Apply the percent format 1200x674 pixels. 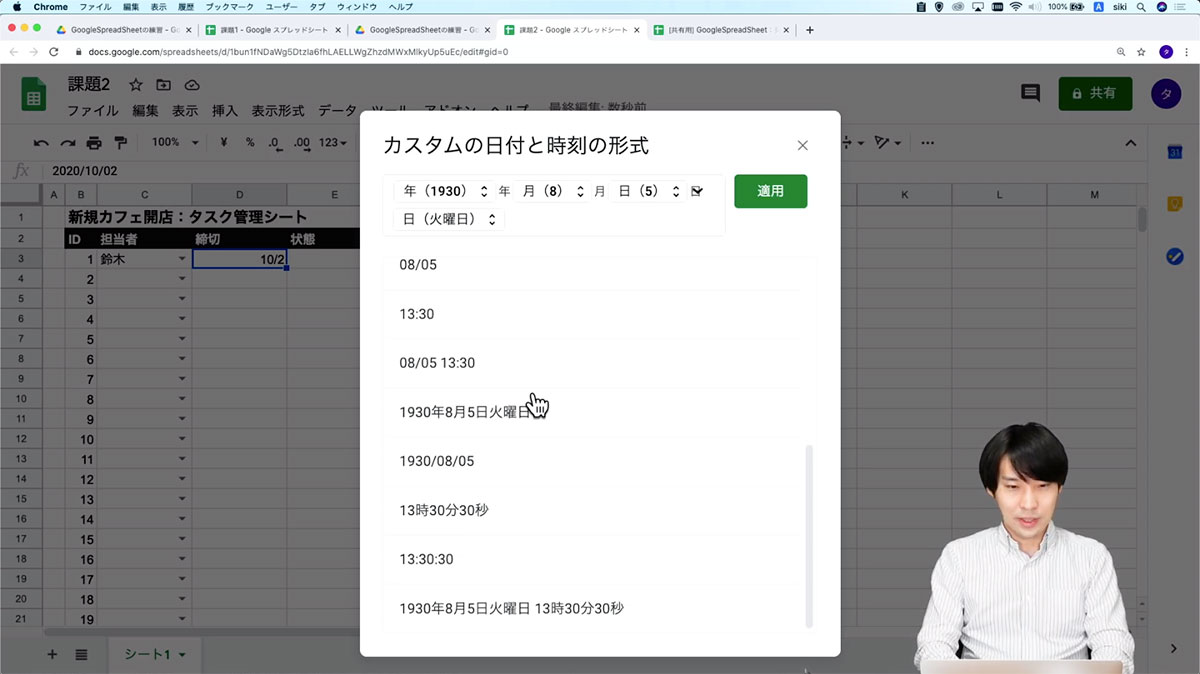[x=250, y=142]
